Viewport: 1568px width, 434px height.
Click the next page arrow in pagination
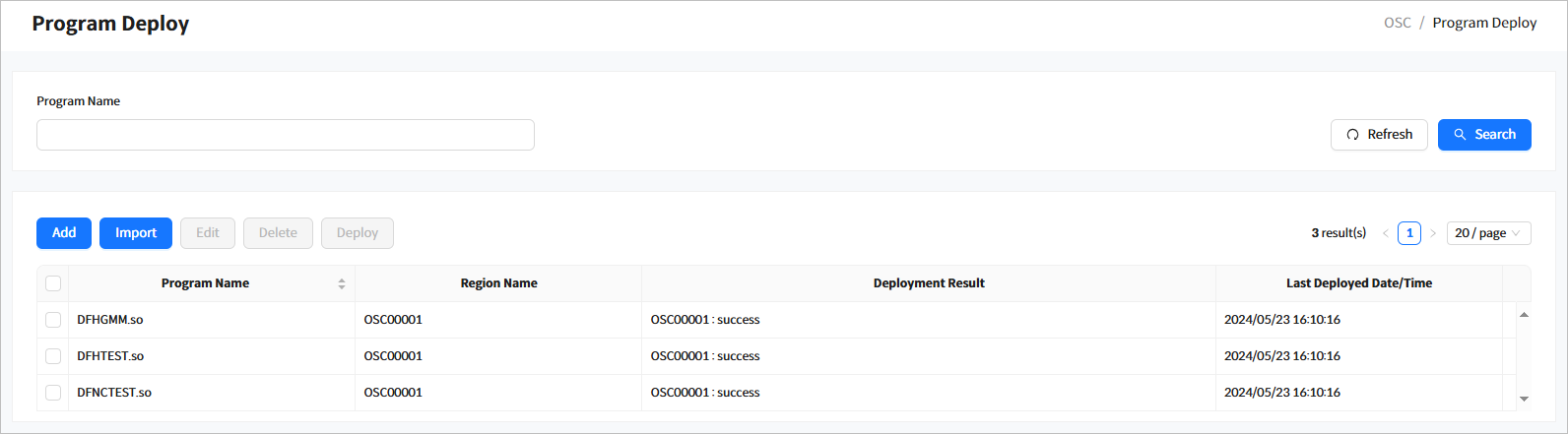(1433, 233)
